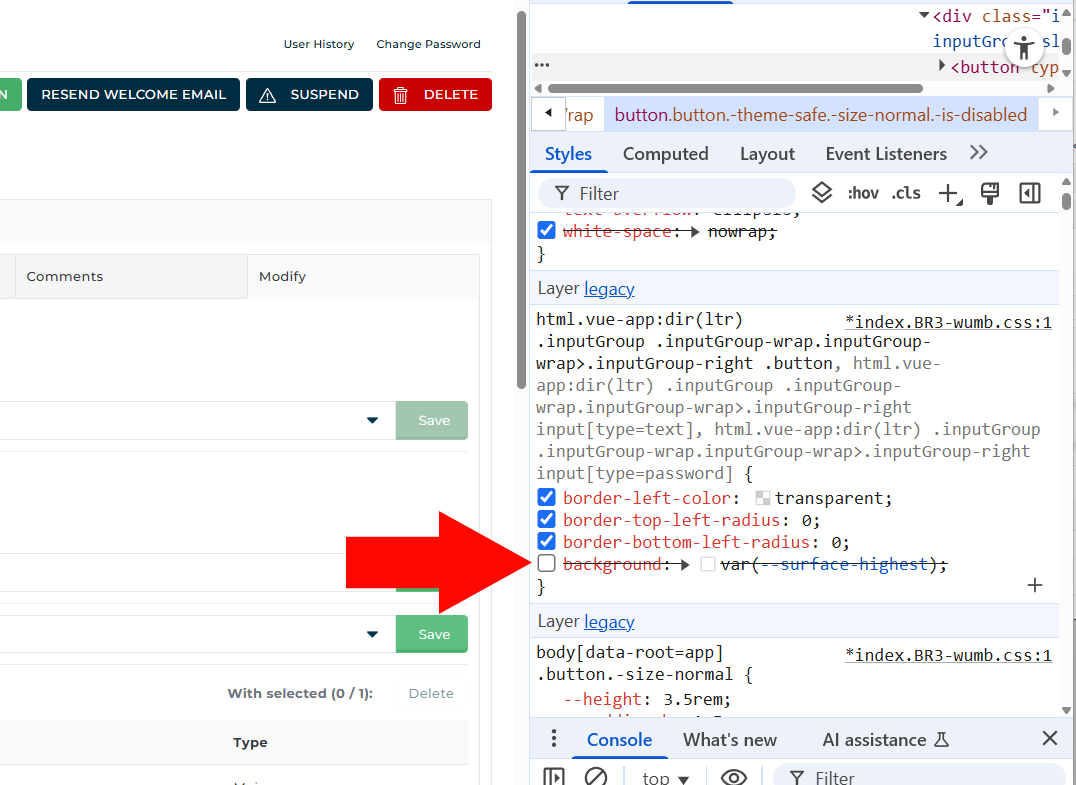Open the User History link
Screen dimensions: 1076x785
coord(319,44)
